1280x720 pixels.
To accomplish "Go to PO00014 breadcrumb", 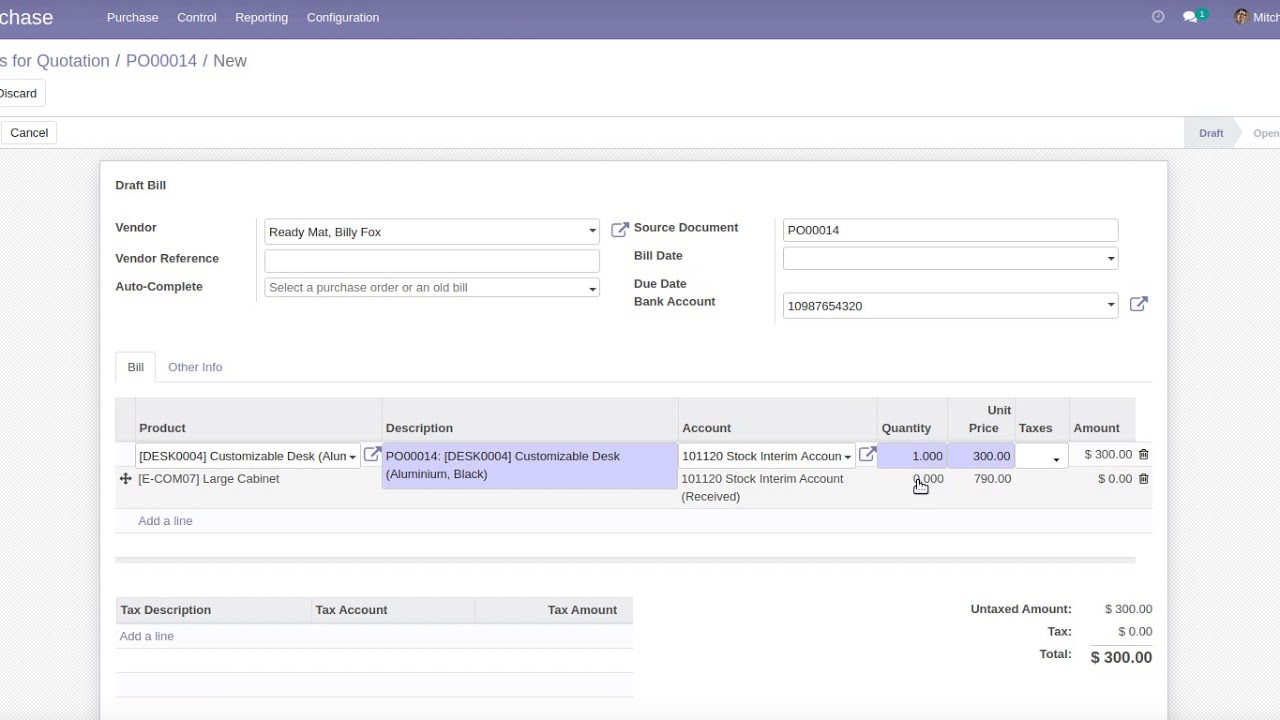I will click(x=161, y=61).
